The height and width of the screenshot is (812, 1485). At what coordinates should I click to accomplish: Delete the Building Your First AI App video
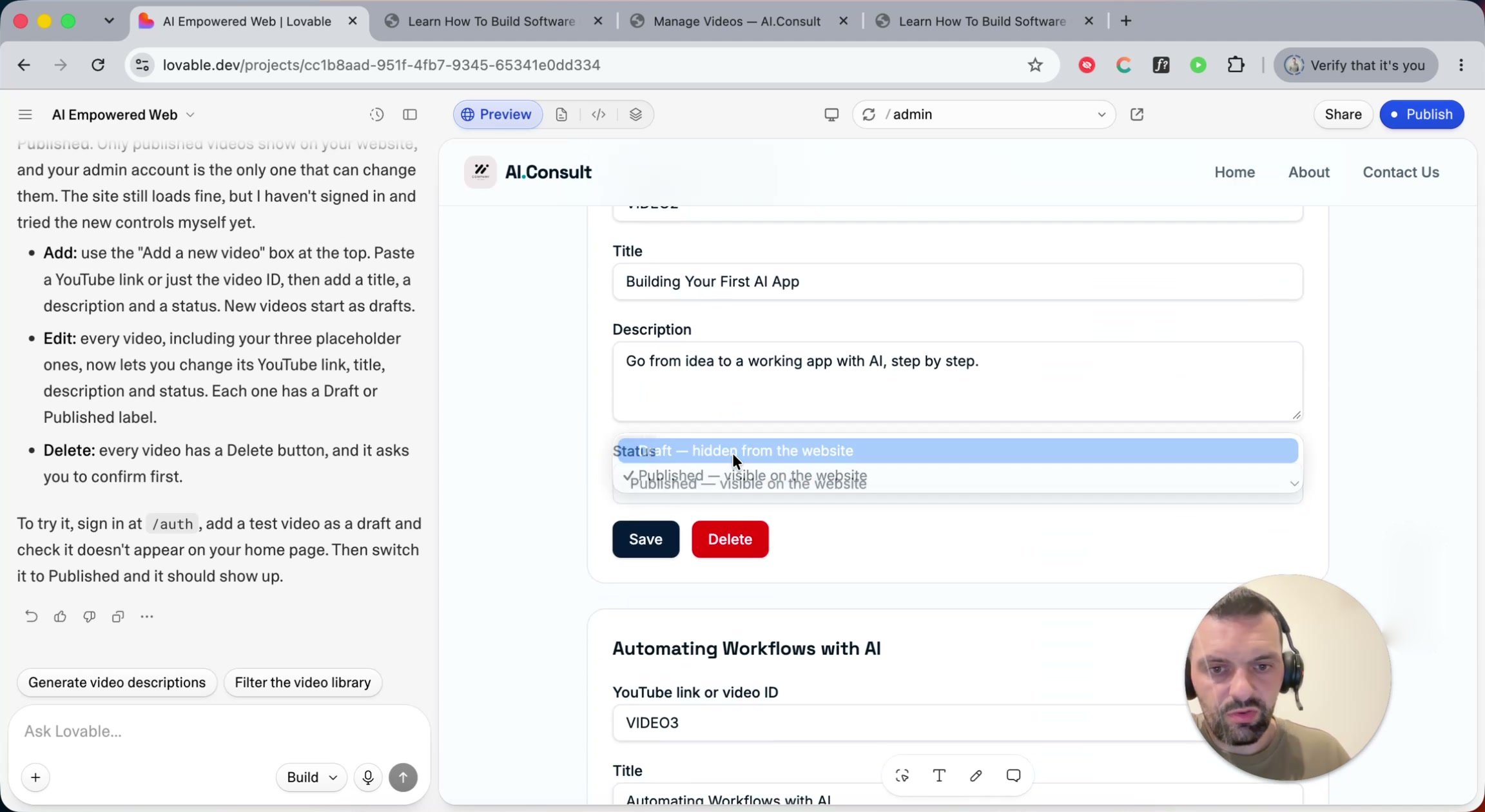click(x=730, y=539)
